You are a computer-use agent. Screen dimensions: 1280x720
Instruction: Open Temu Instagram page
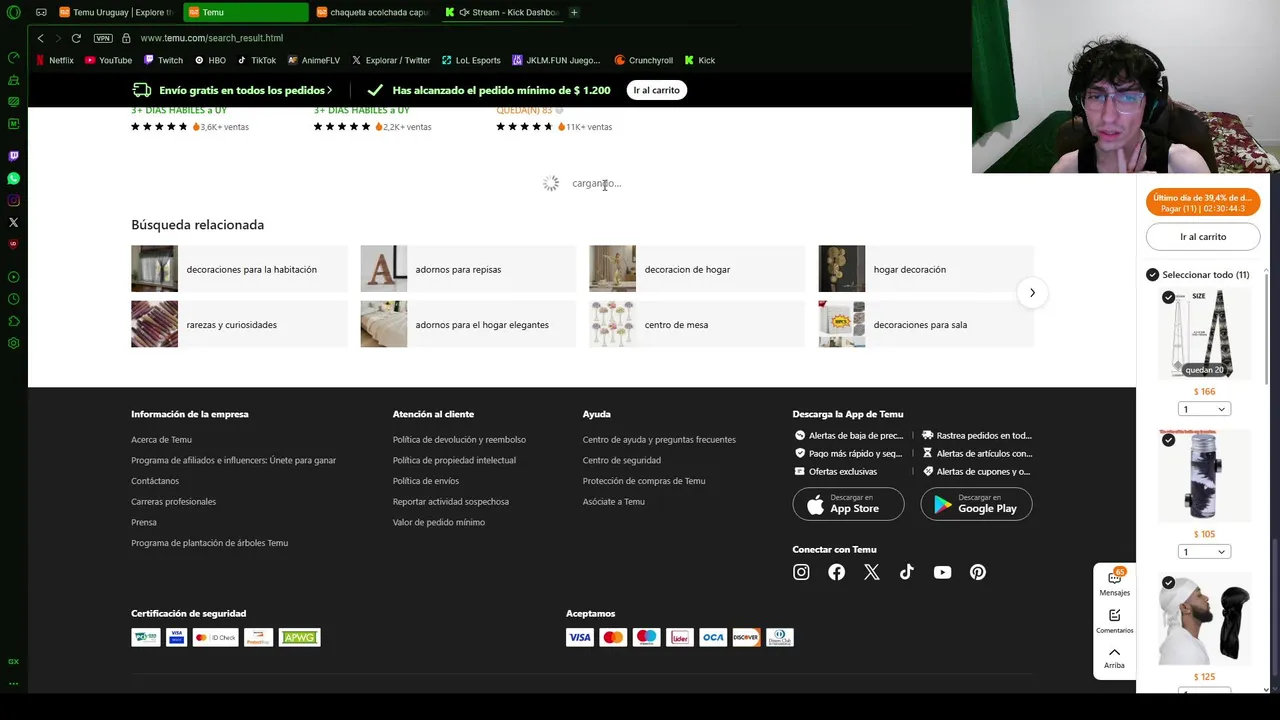(x=801, y=572)
